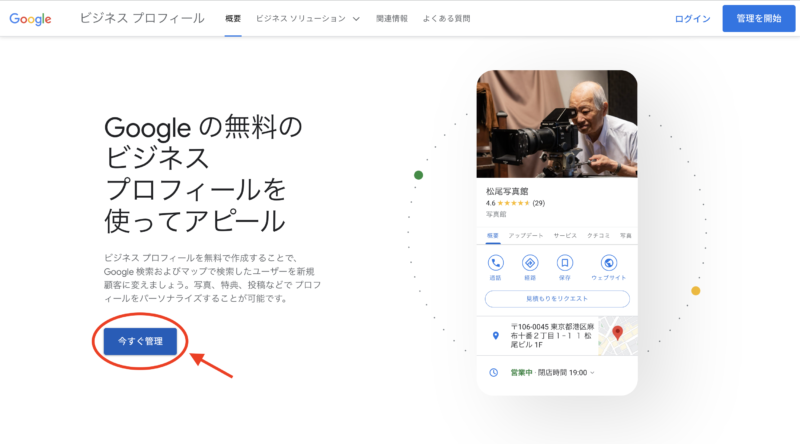800x444 pixels.
Task: Select 写真 tab in phone mockup
Action: coord(626,236)
